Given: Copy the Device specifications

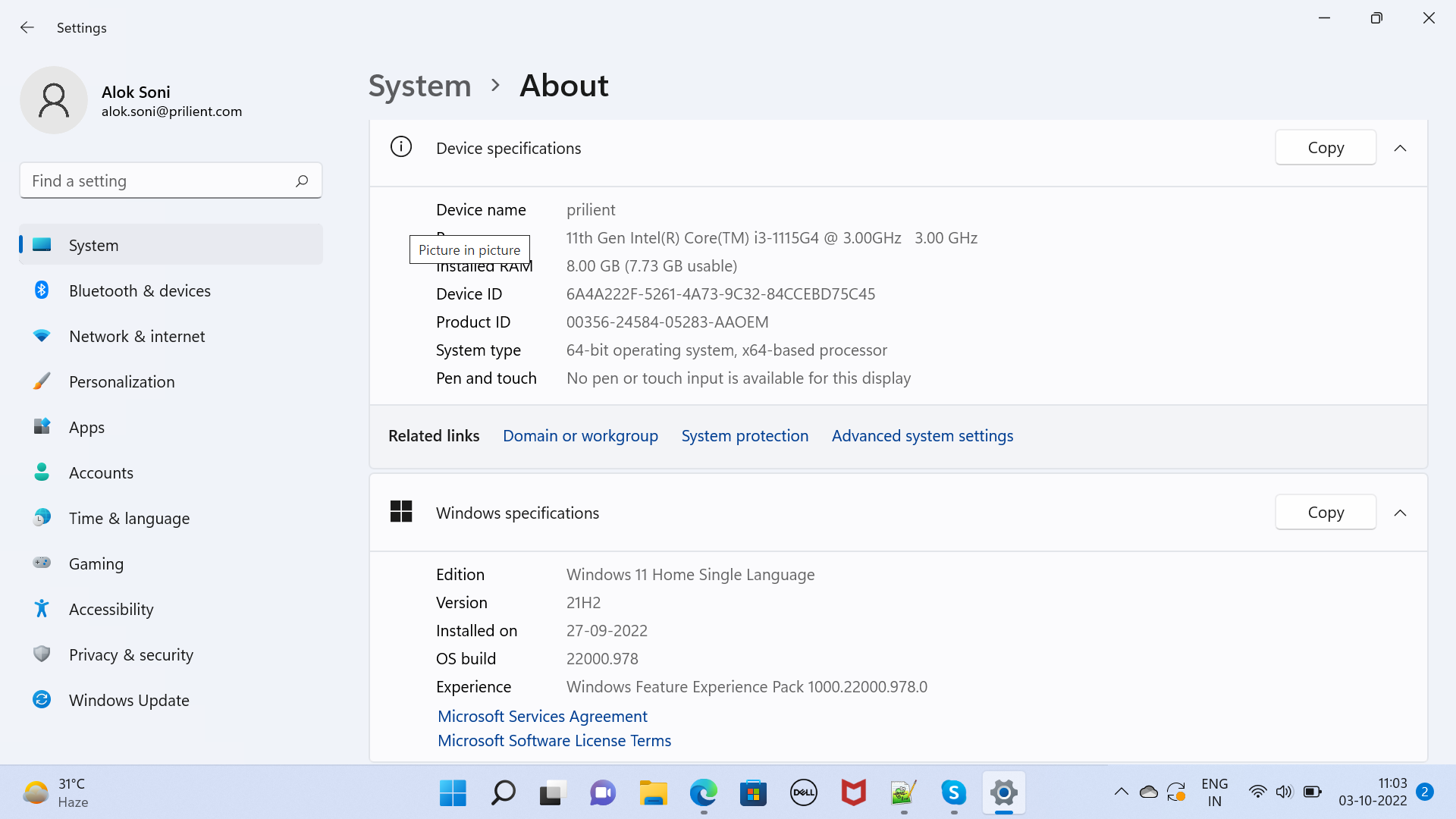Looking at the screenshot, I should tap(1325, 148).
